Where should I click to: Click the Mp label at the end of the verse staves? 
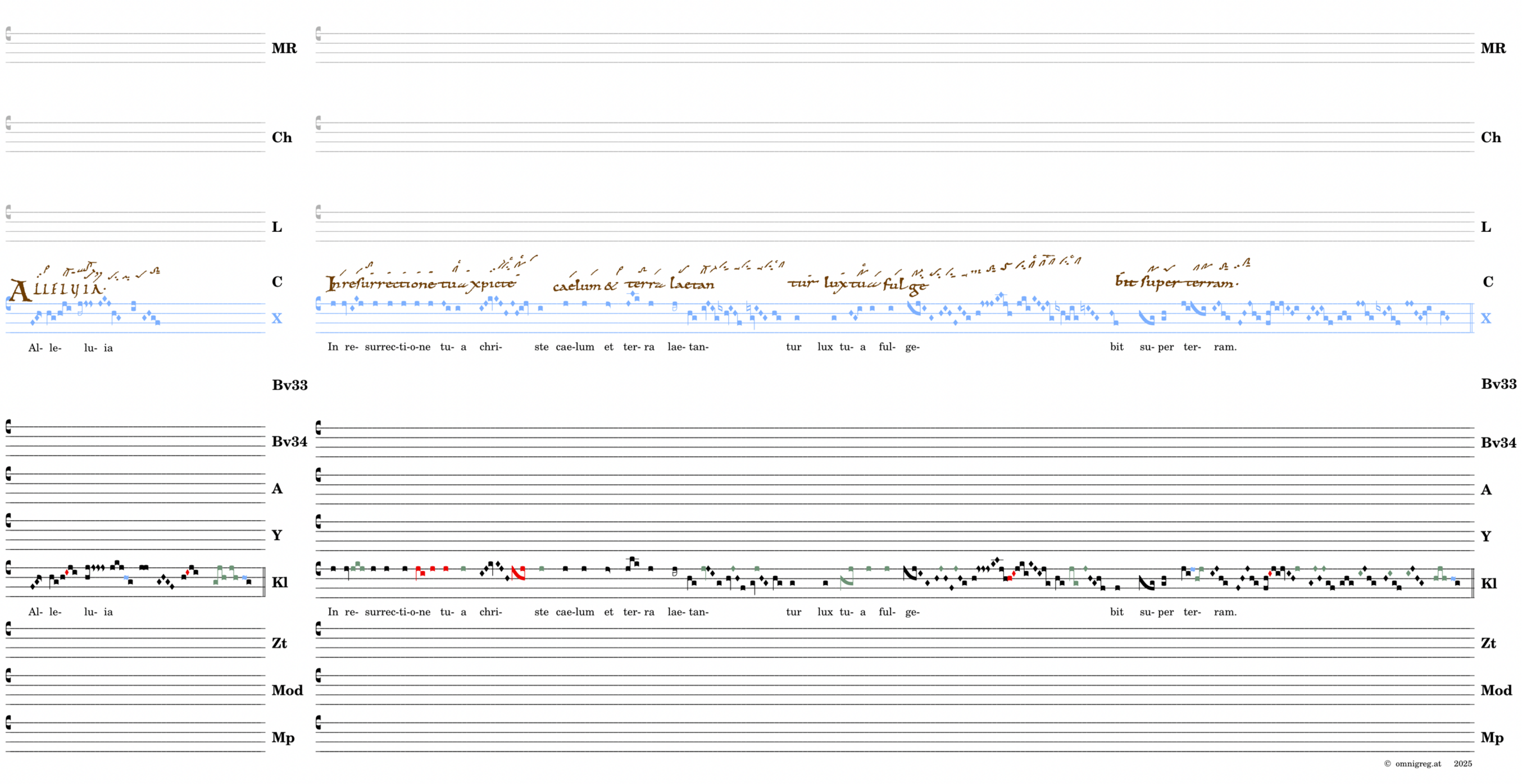(x=1491, y=737)
